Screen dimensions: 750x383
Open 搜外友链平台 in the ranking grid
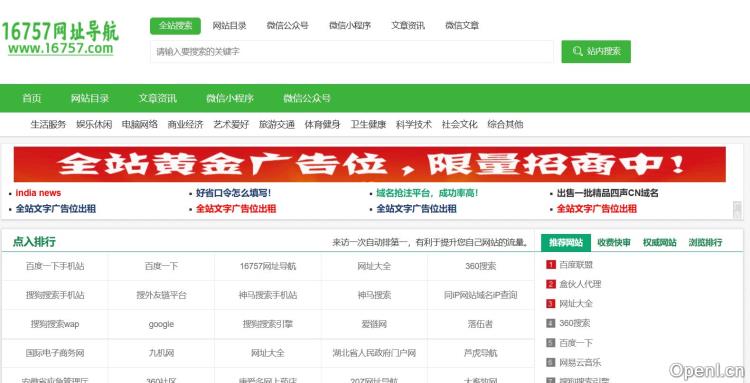click(x=161, y=295)
